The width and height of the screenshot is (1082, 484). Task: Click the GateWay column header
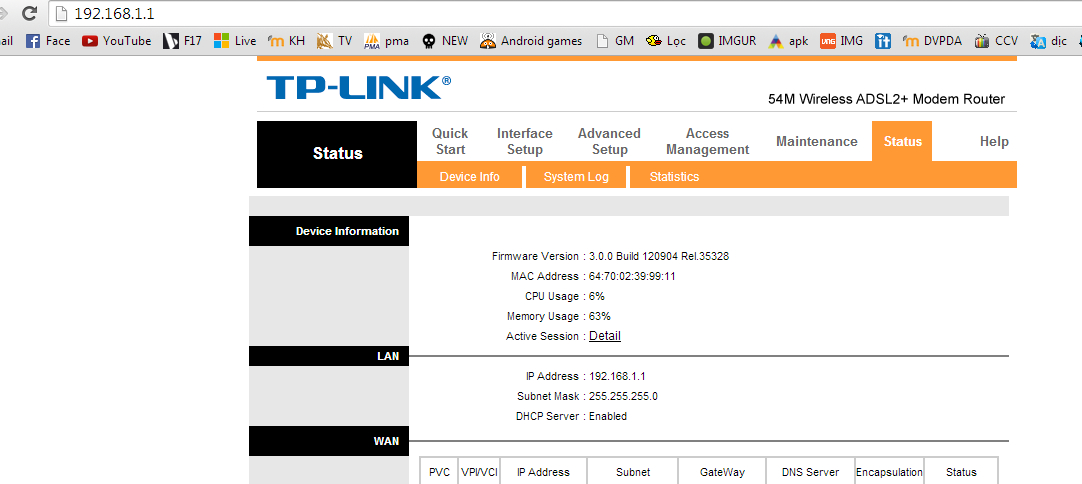click(x=722, y=472)
